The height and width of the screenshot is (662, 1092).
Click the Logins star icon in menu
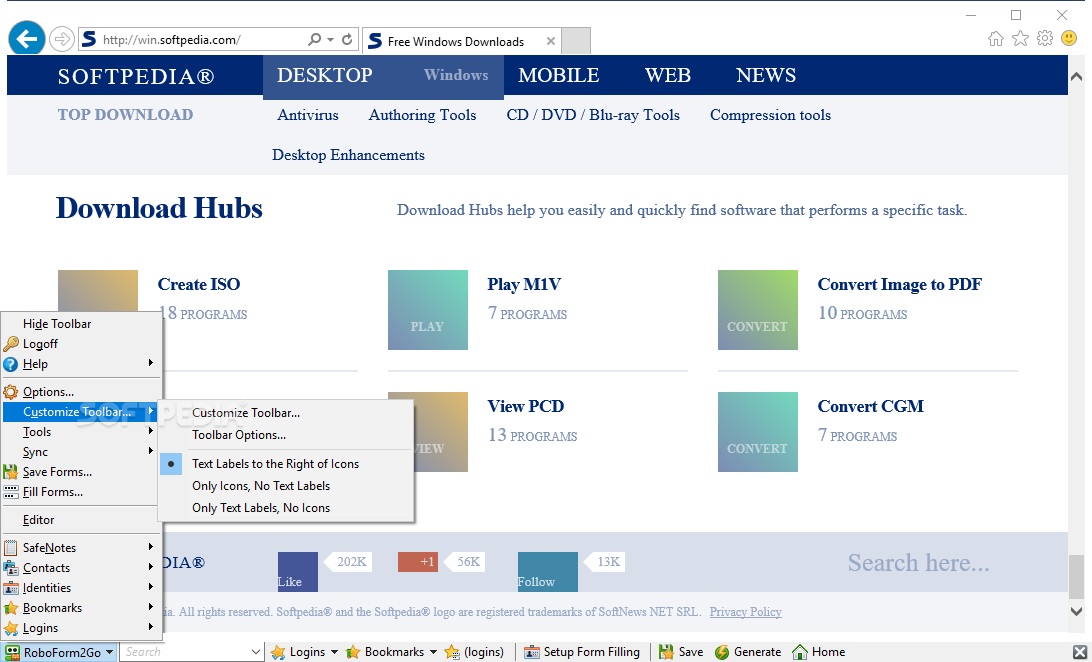tap(10, 629)
